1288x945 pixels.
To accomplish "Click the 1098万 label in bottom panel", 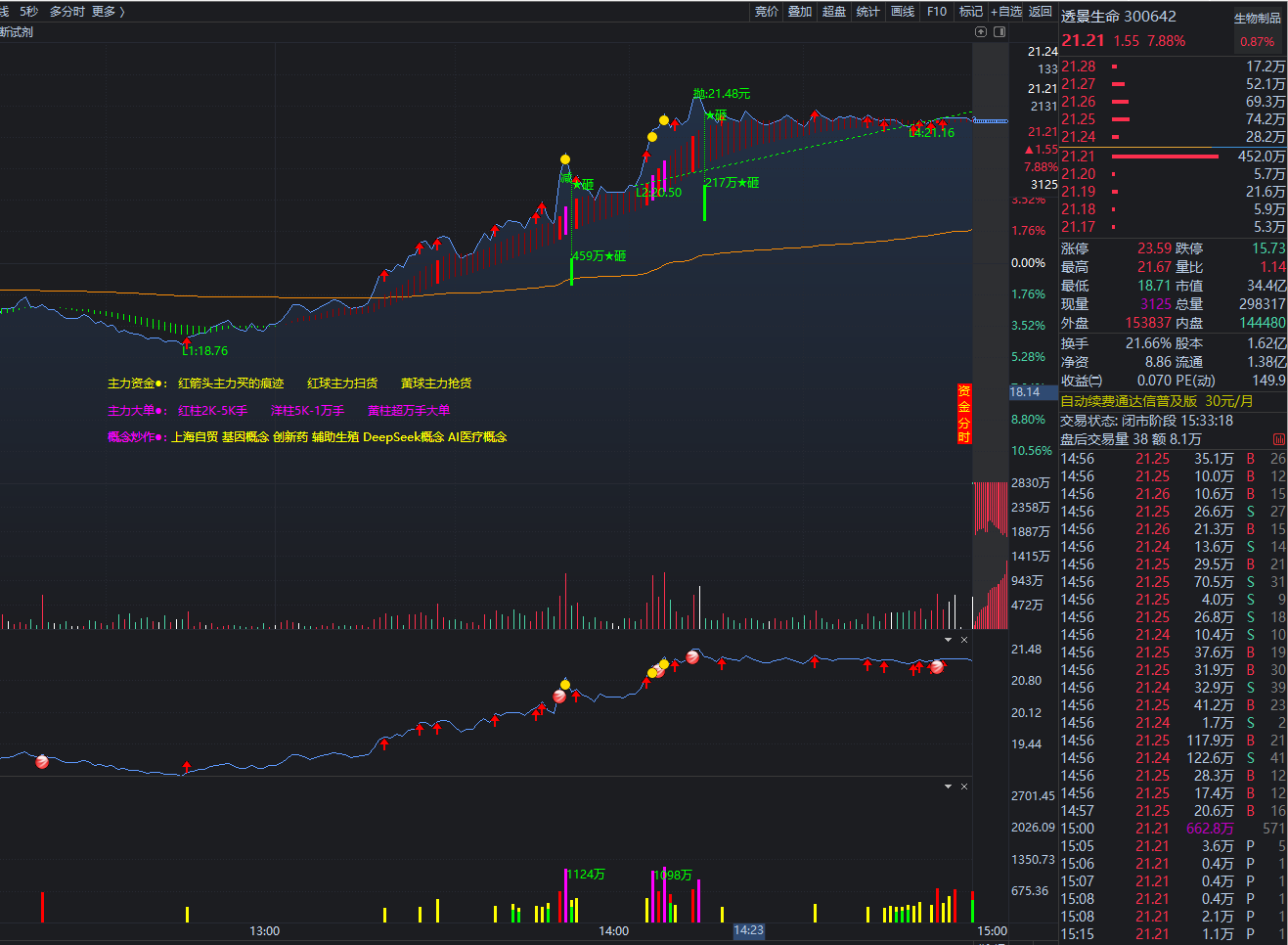I will pyautogui.click(x=673, y=875).
